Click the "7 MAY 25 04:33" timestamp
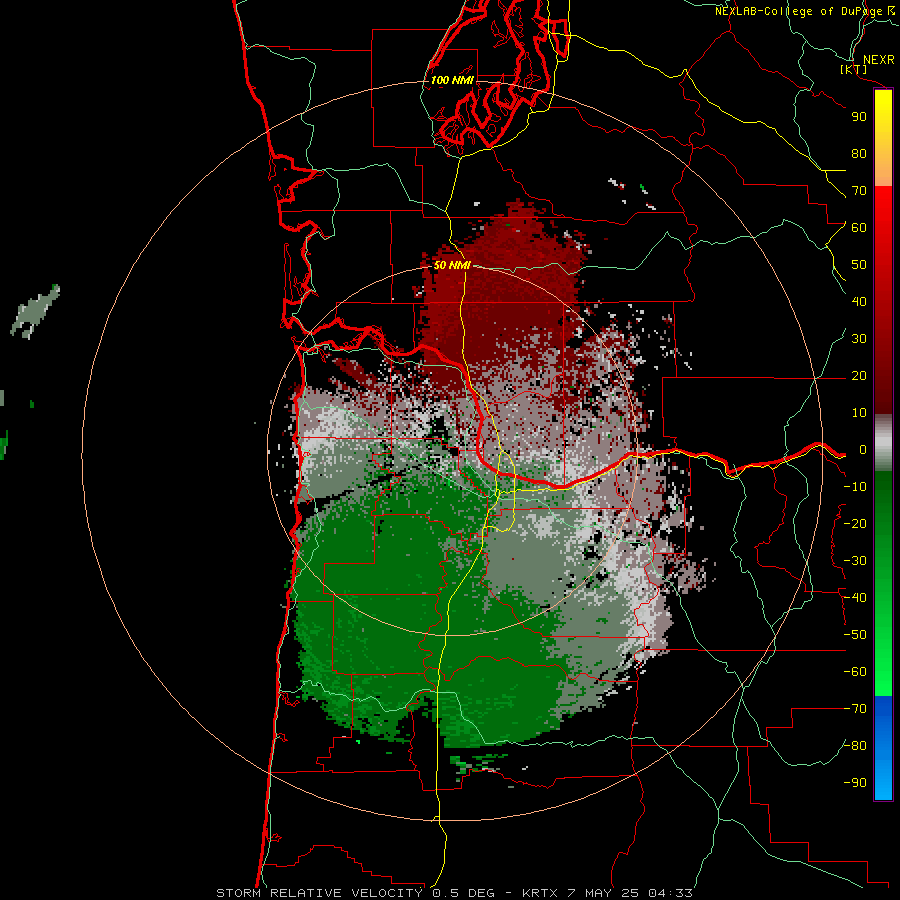 click(630, 893)
